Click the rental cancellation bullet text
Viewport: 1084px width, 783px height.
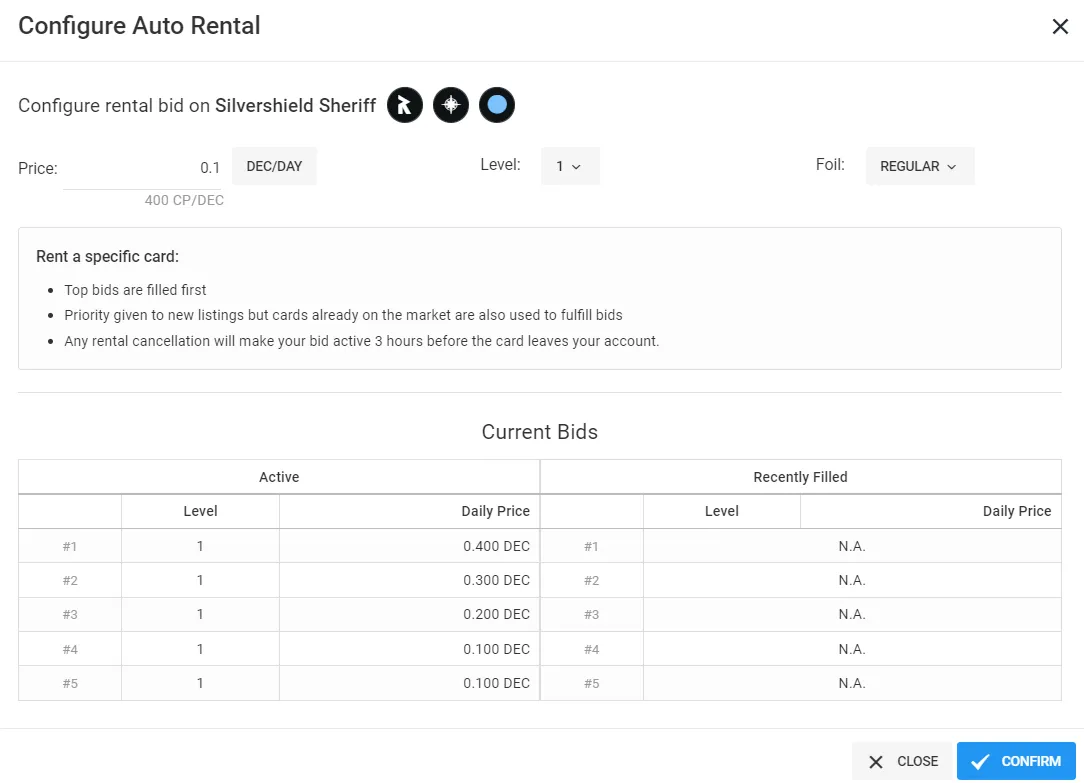pos(362,341)
